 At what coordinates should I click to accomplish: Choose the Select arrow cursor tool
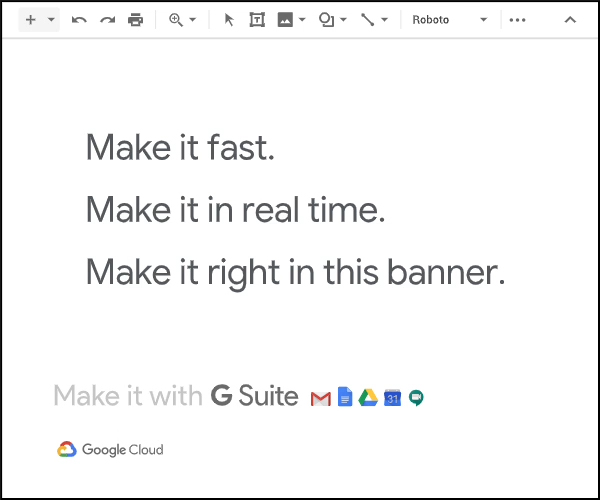click(x=229, y=20)
